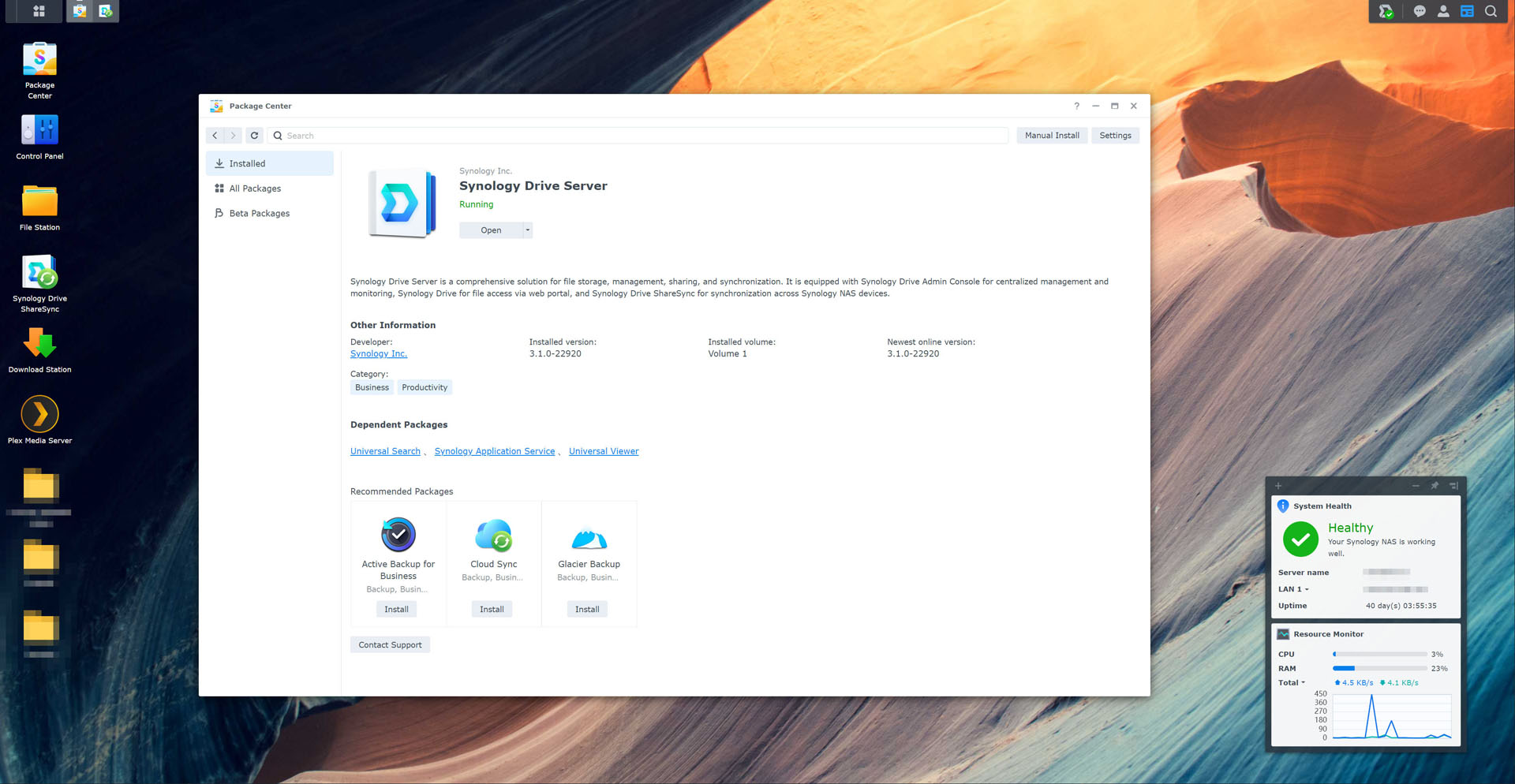Viewport: 1515px width, 784px height.
Task: Click the Package Center search field
Action: [x=638, y=136]
